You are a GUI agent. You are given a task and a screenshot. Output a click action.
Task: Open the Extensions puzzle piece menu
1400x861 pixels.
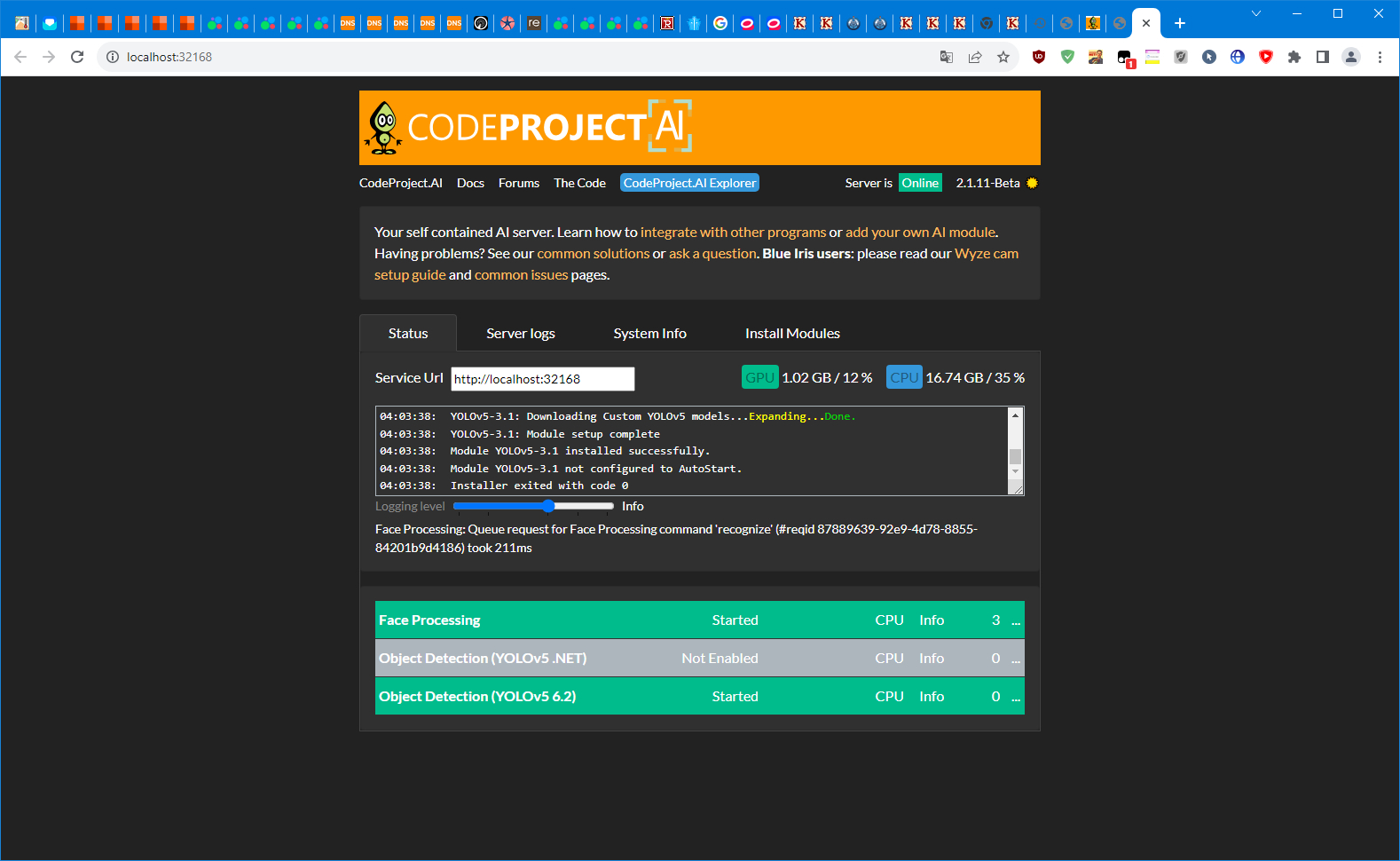[1294, 57]
